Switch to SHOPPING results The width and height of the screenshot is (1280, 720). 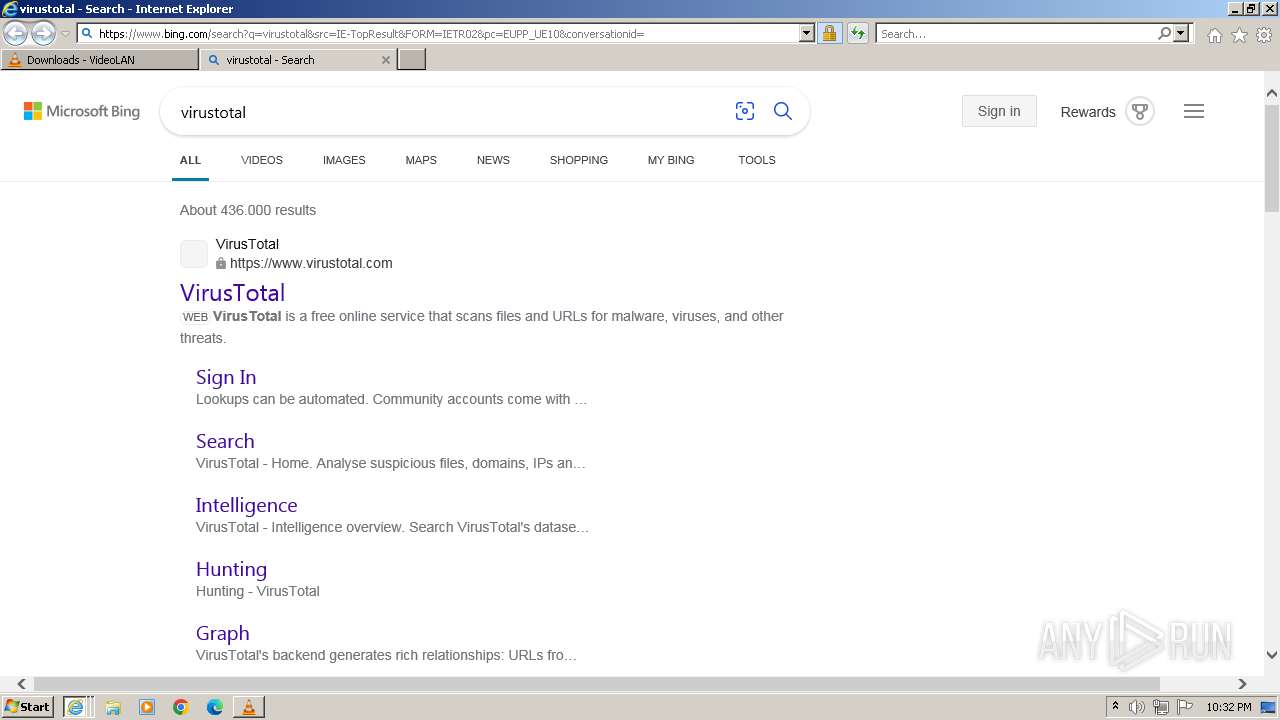click(579, 160)
